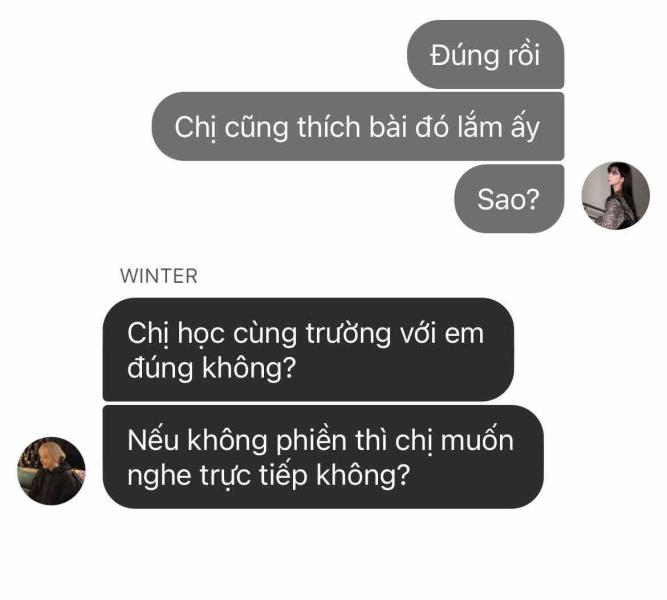667x600 pixels.
Task: Click the word 'Nếu' in the last message
Action: (x=153, y=440)
